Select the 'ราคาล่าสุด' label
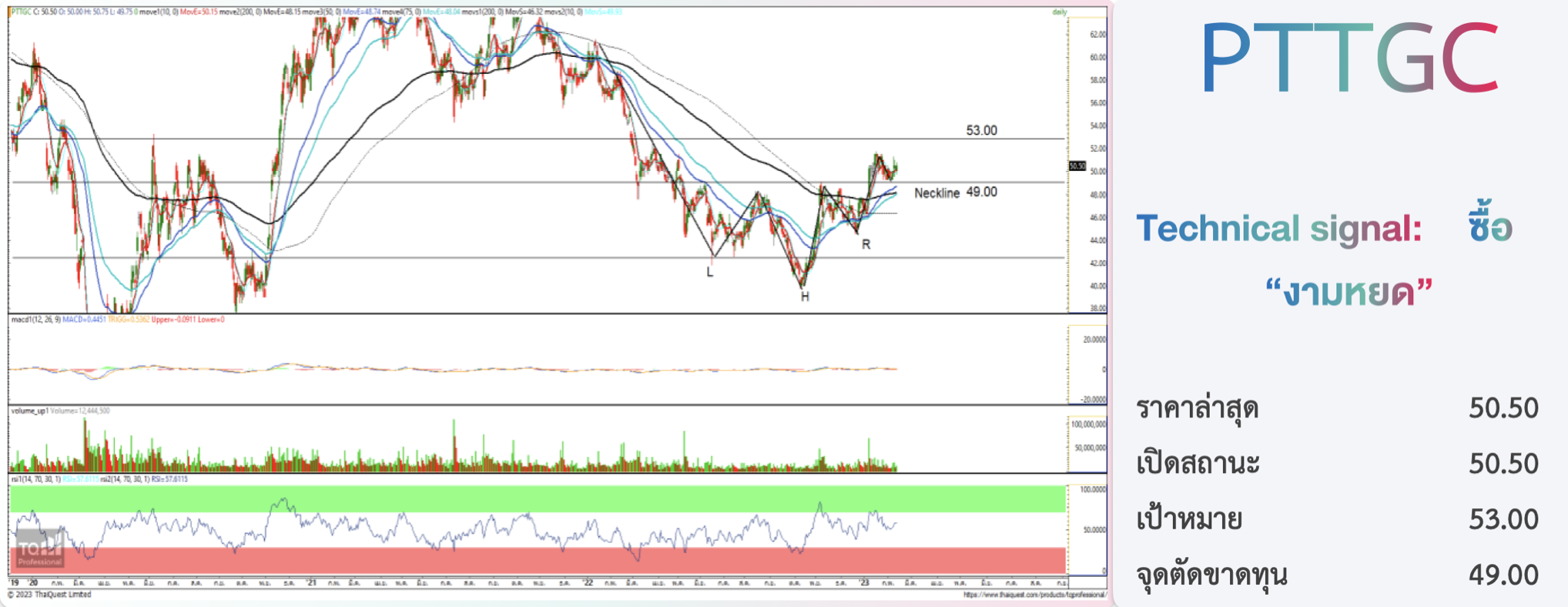1568x607 pixels. [x=1197, y=408]
